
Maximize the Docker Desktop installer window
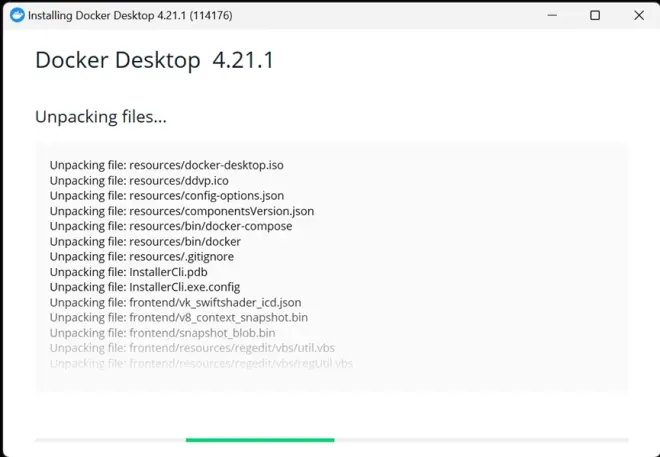[x=595, y=16]
